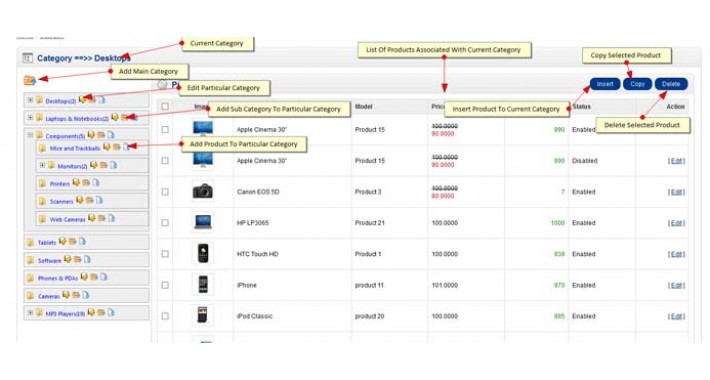Select the HTC Touch HD checkbox
The width and height of the screenshot is (710, 380).
(165, 254)
